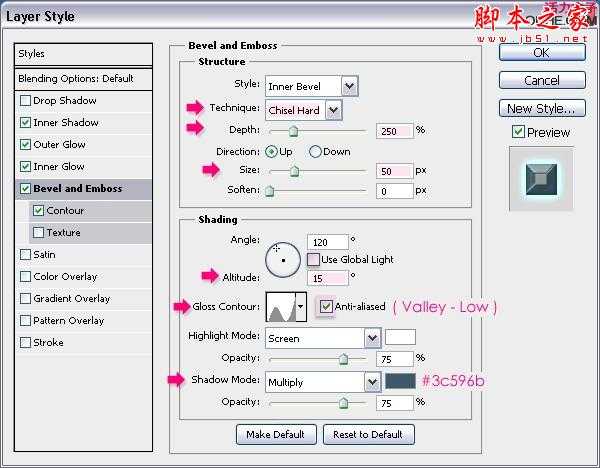Screen dimensions: 600x468
Task: Select the Inner Shadow effect row
Action: 83,123
